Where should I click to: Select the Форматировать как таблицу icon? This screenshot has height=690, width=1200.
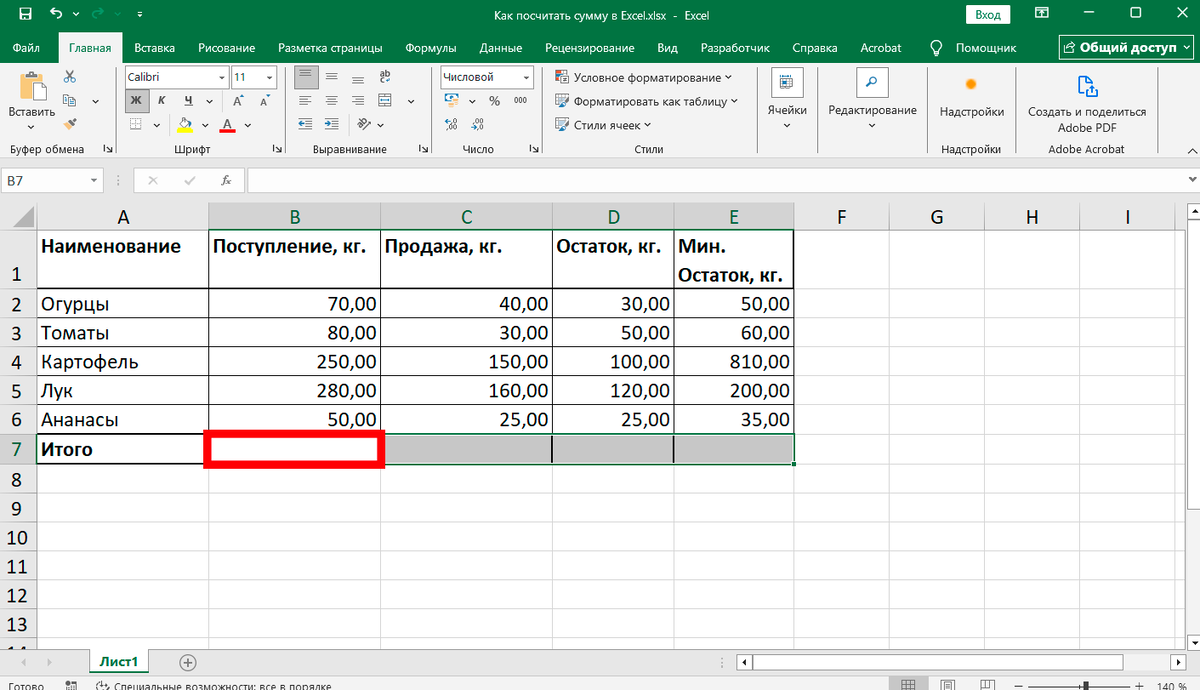point(564,101)
